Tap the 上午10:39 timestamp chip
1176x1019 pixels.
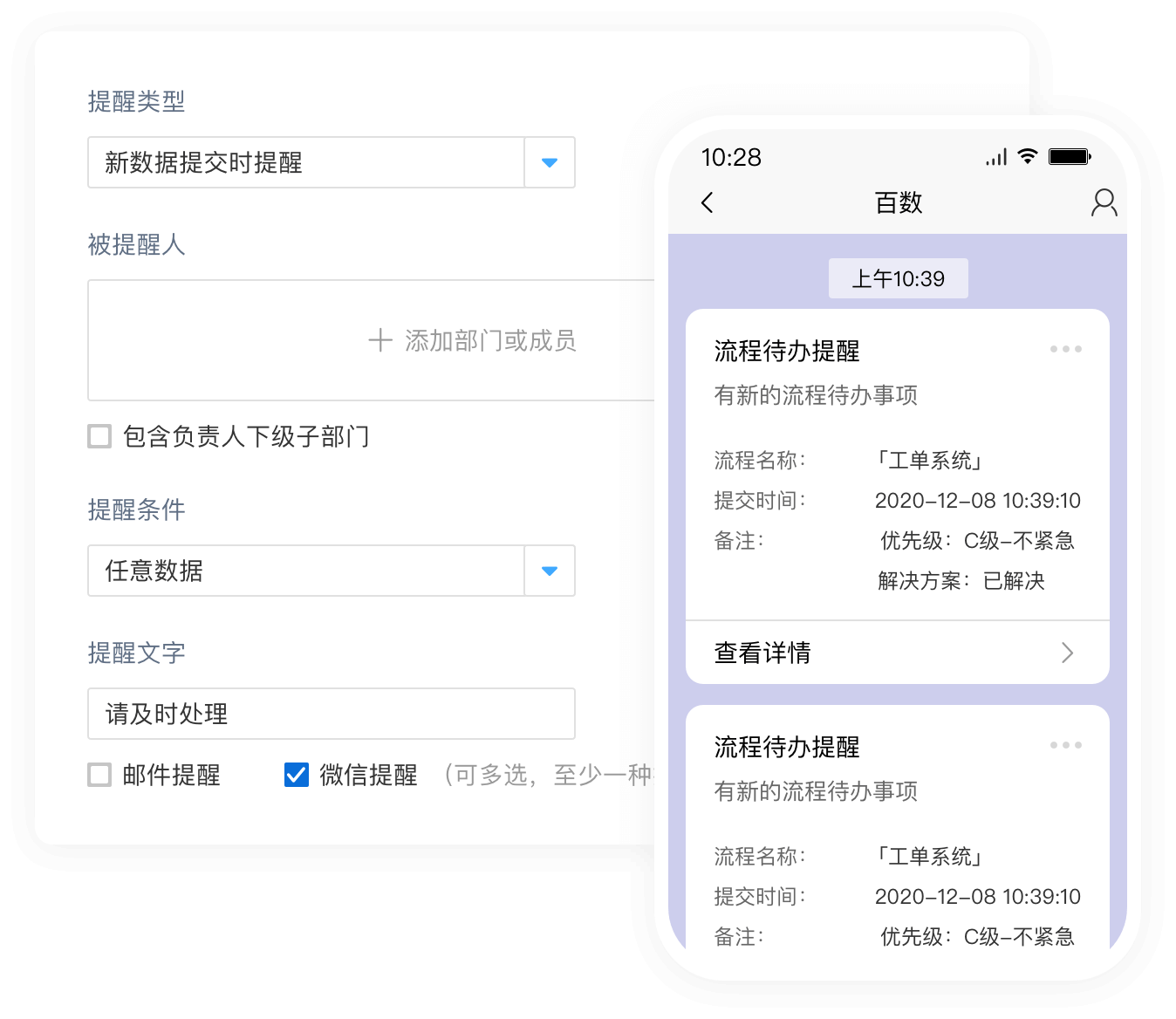pos(899,278)
